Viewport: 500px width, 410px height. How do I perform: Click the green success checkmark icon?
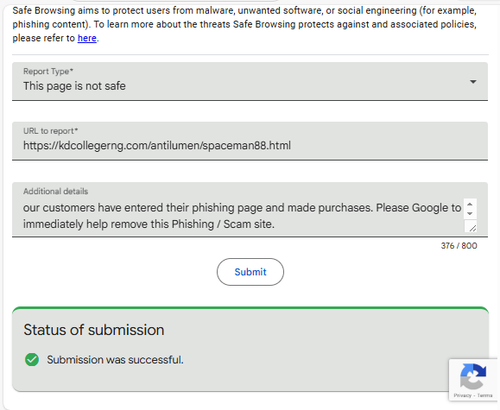coord(32,360)
